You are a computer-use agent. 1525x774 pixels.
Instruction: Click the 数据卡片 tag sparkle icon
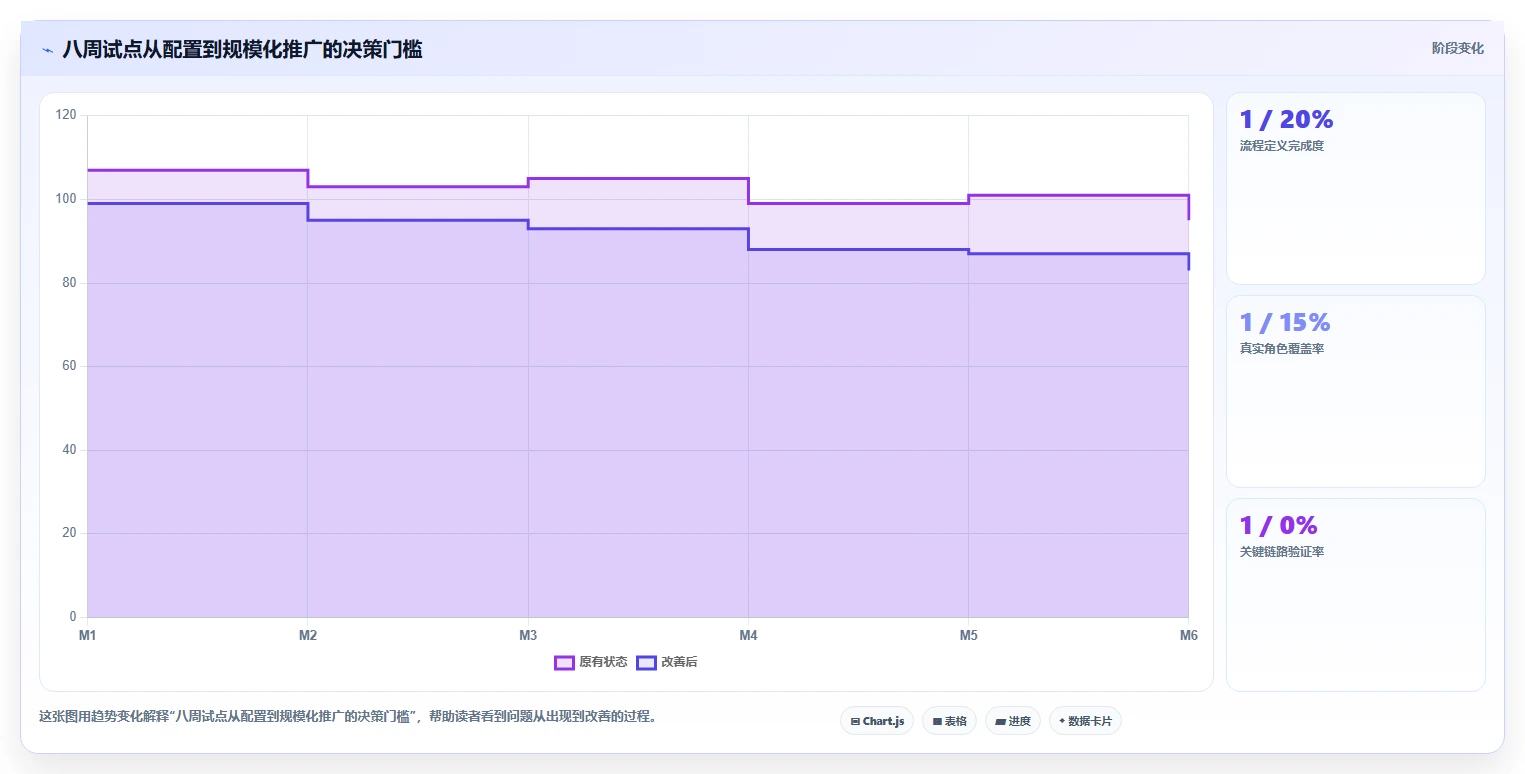(1062, 721)
